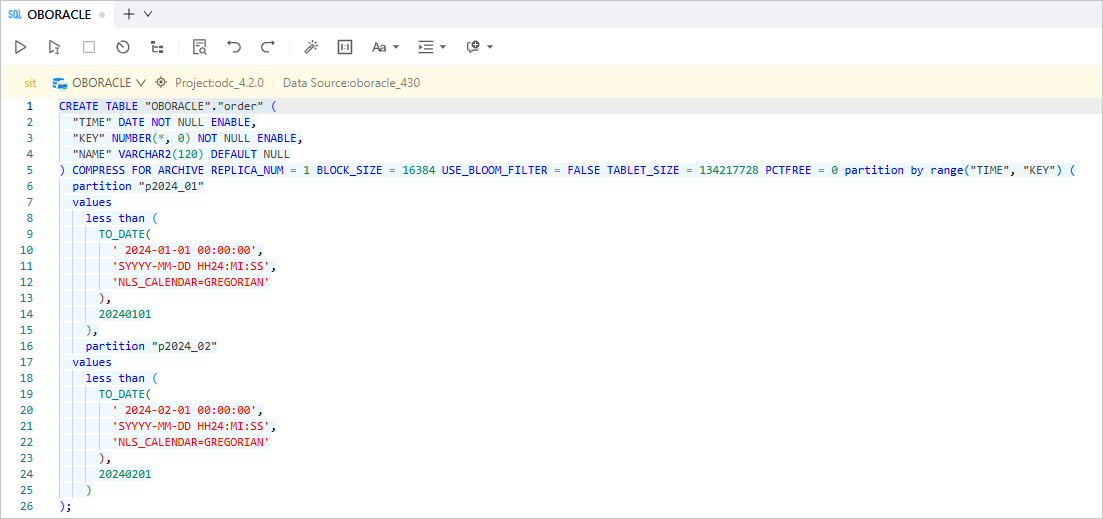The height and width of the screenshot is (519, 1103).
Task: Click the 1:1 toolbar icon
Action: (345, 47)
